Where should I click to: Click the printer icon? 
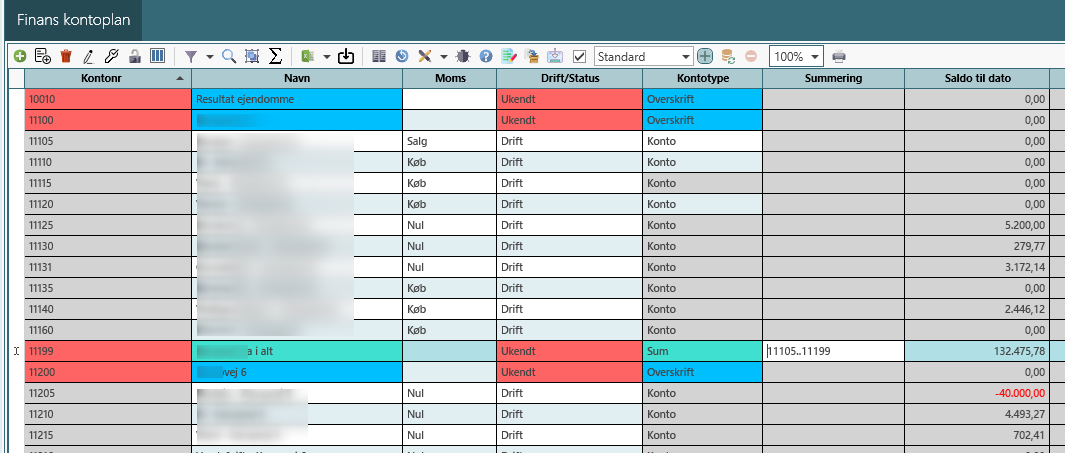[x=839, y=57]
